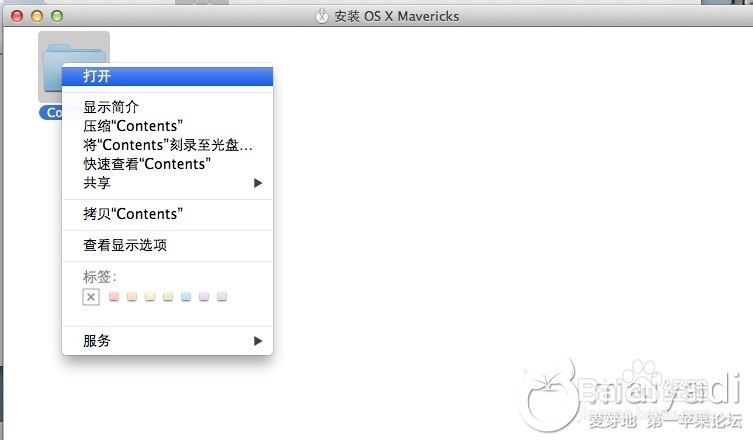Click the green zoom window button
The width and height of the screenshot is (753, 440).
tap(56, 16)
